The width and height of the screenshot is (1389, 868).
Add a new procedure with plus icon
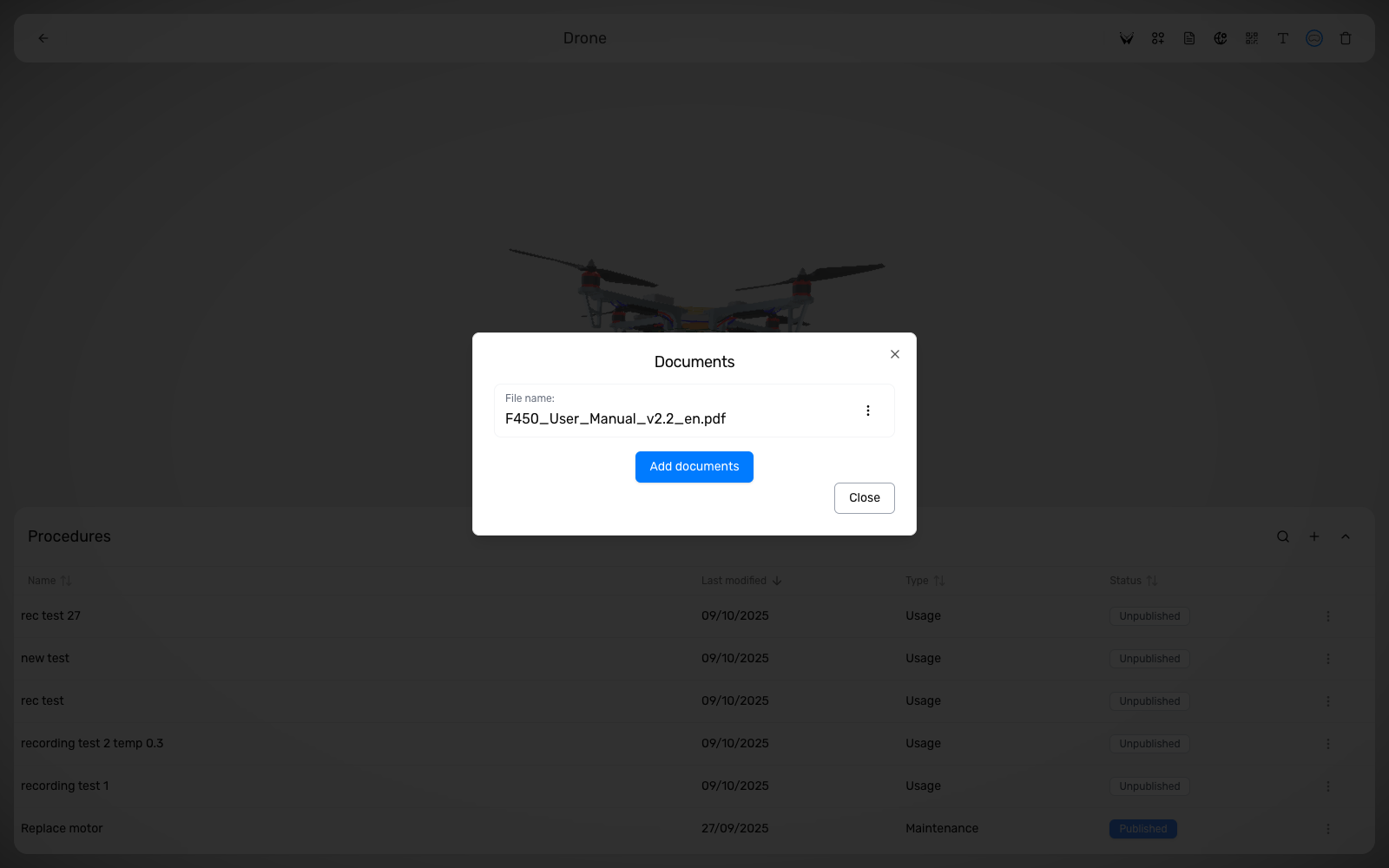point(1314,536)
